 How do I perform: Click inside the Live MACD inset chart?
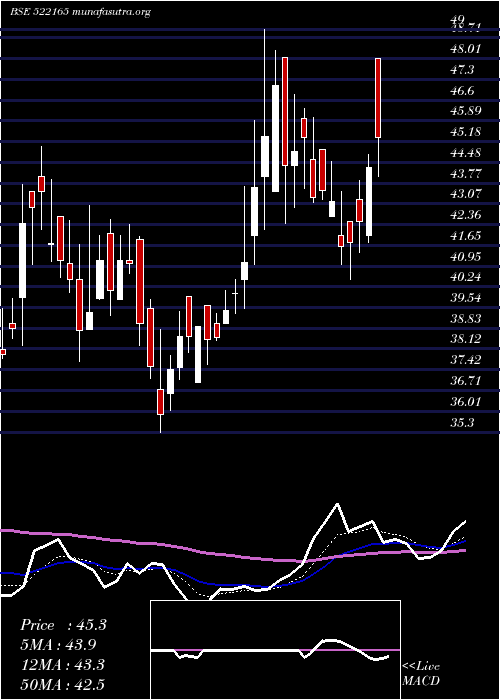click(275, 650)
